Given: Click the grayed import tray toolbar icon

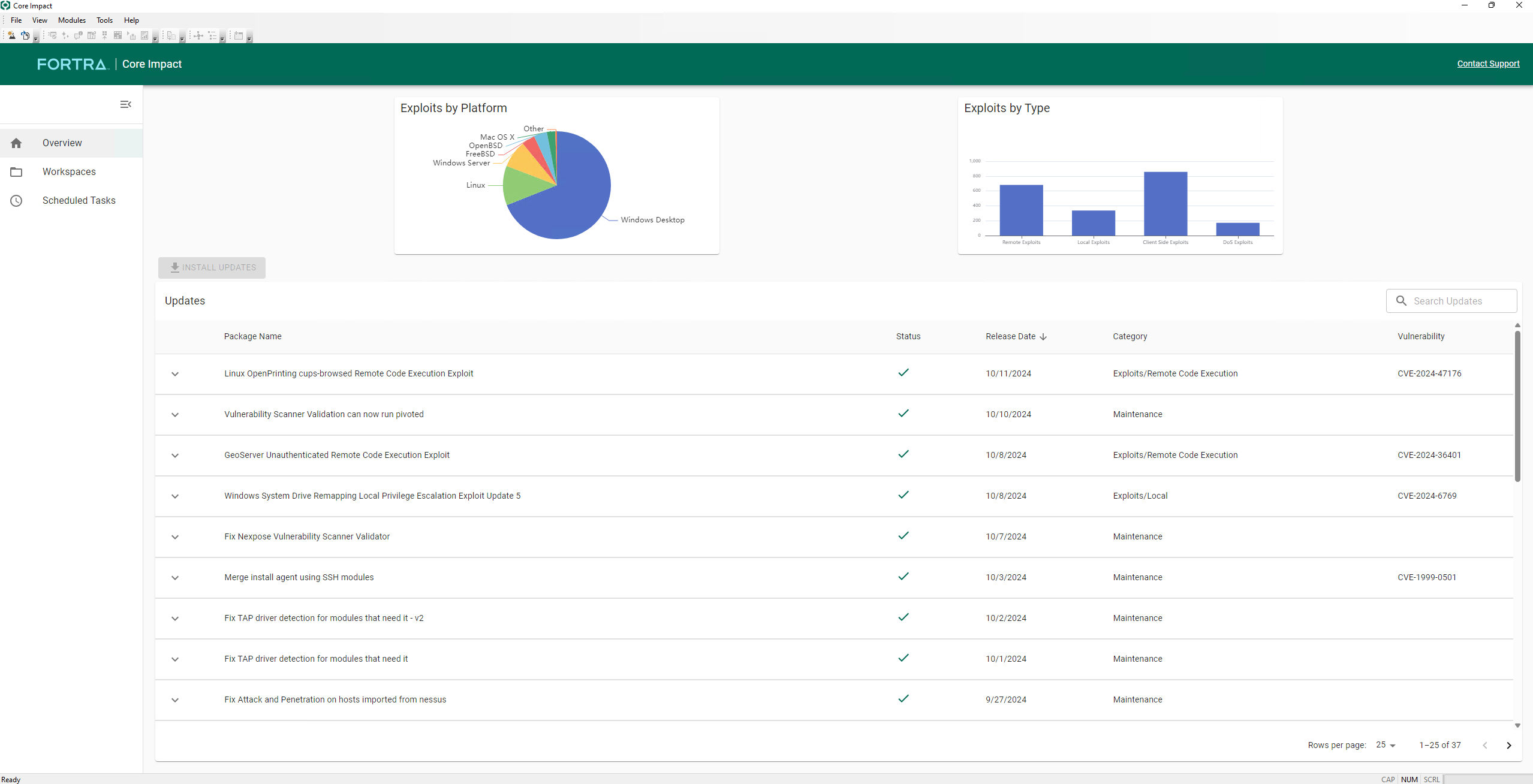Looking at the screenshot, I should (131, 35).
